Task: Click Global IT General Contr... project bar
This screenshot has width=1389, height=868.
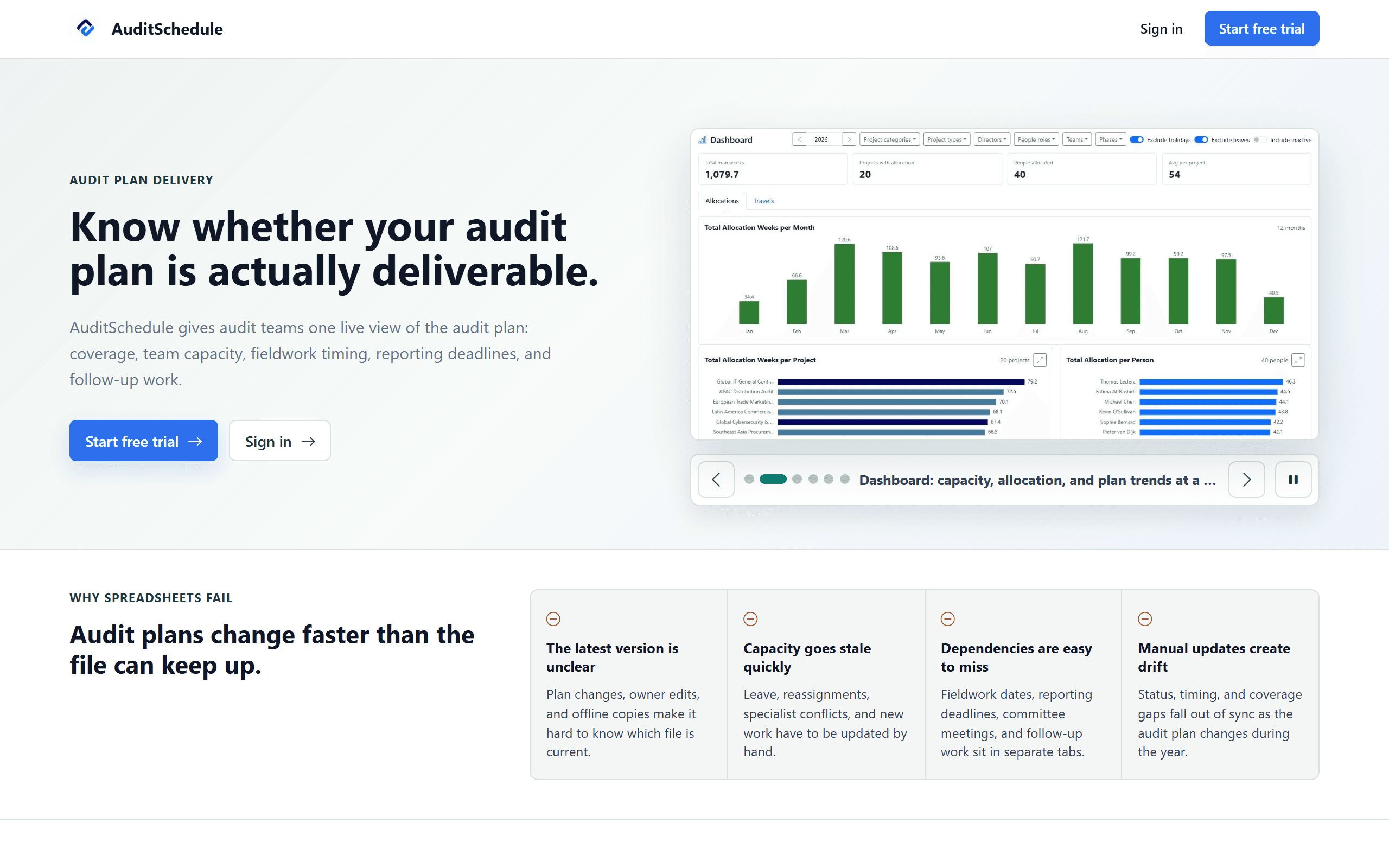Action: 901,382
